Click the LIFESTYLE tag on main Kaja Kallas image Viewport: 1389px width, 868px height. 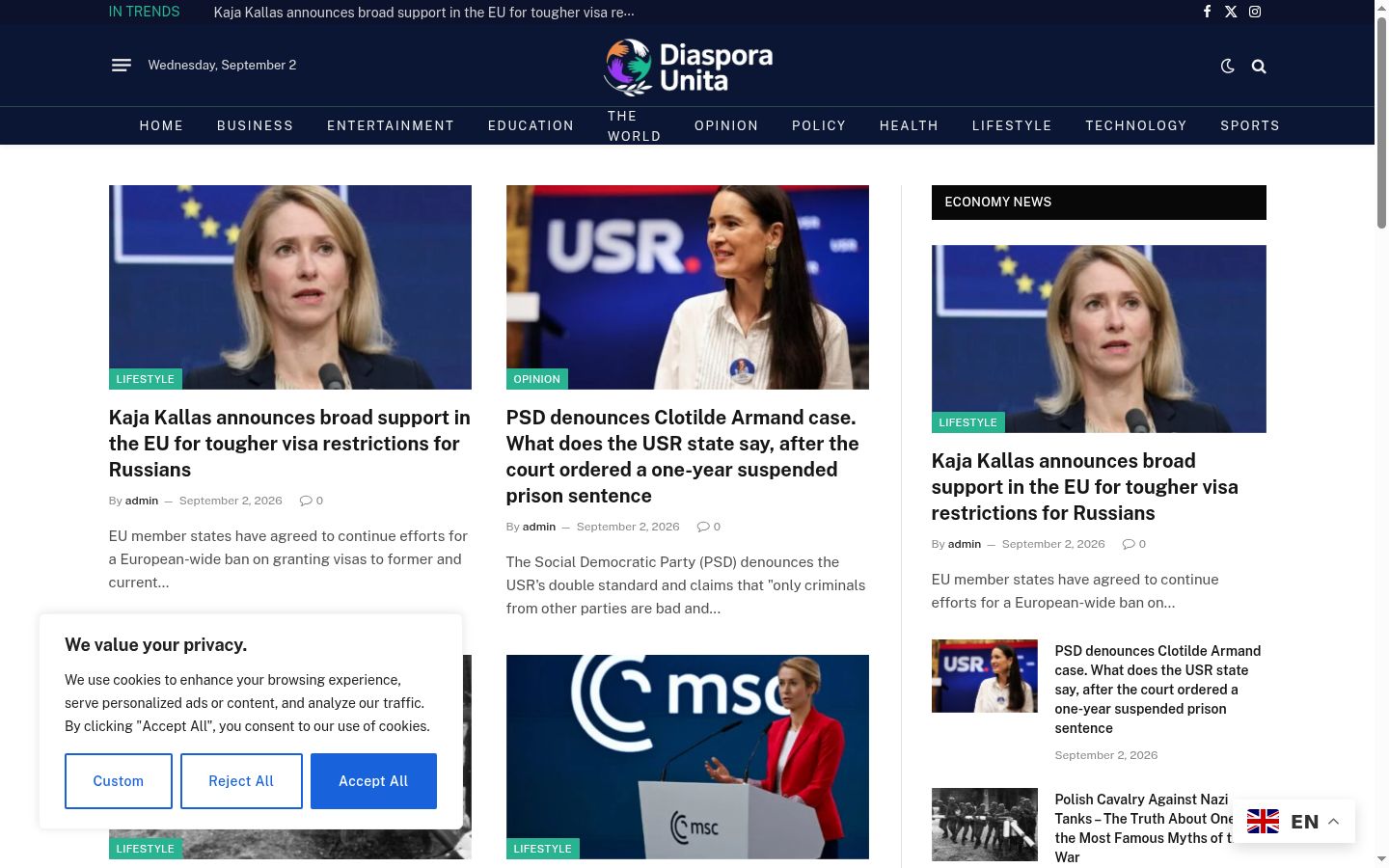point(146,379)
